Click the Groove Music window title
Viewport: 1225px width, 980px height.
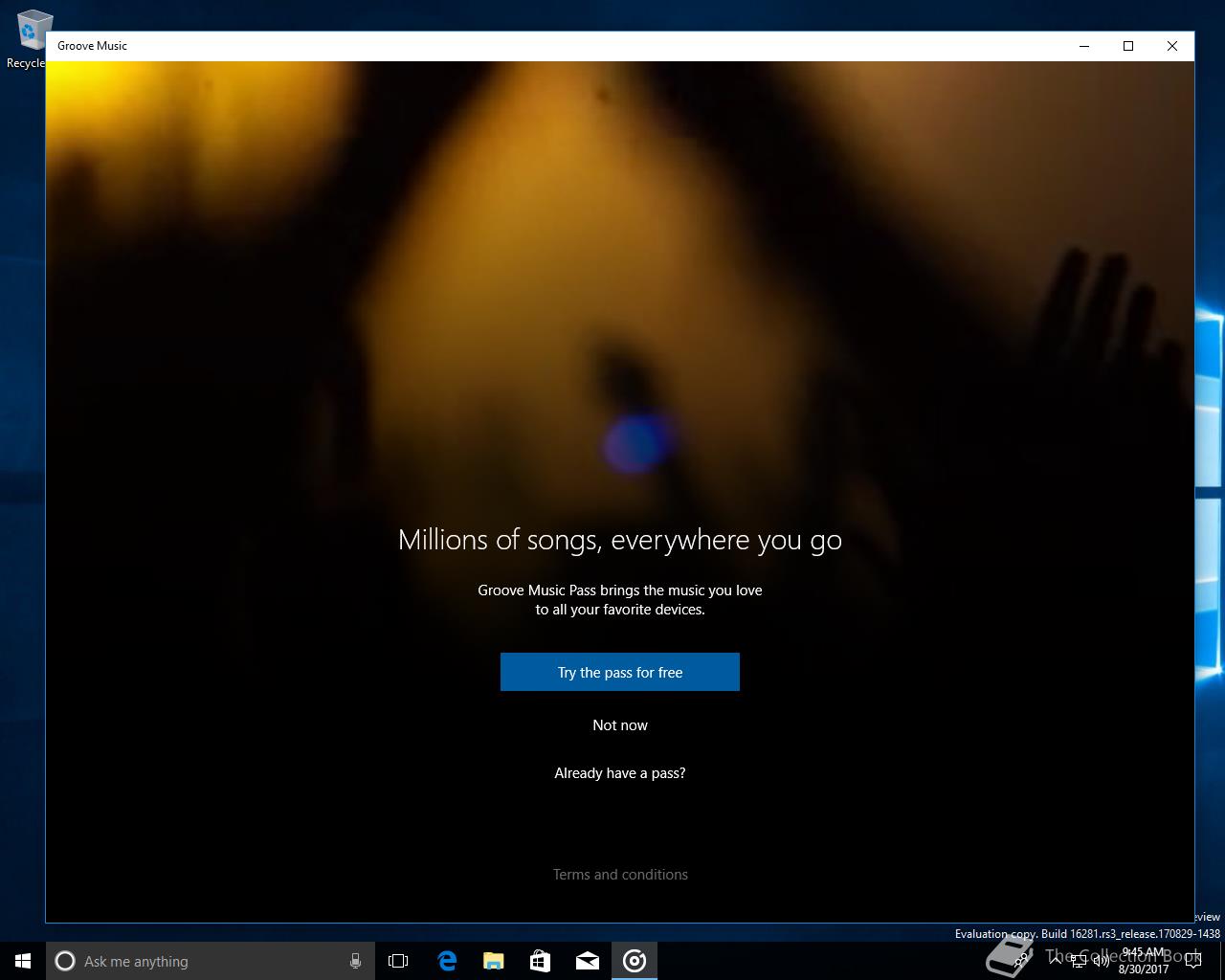click(x=92, y=46)
